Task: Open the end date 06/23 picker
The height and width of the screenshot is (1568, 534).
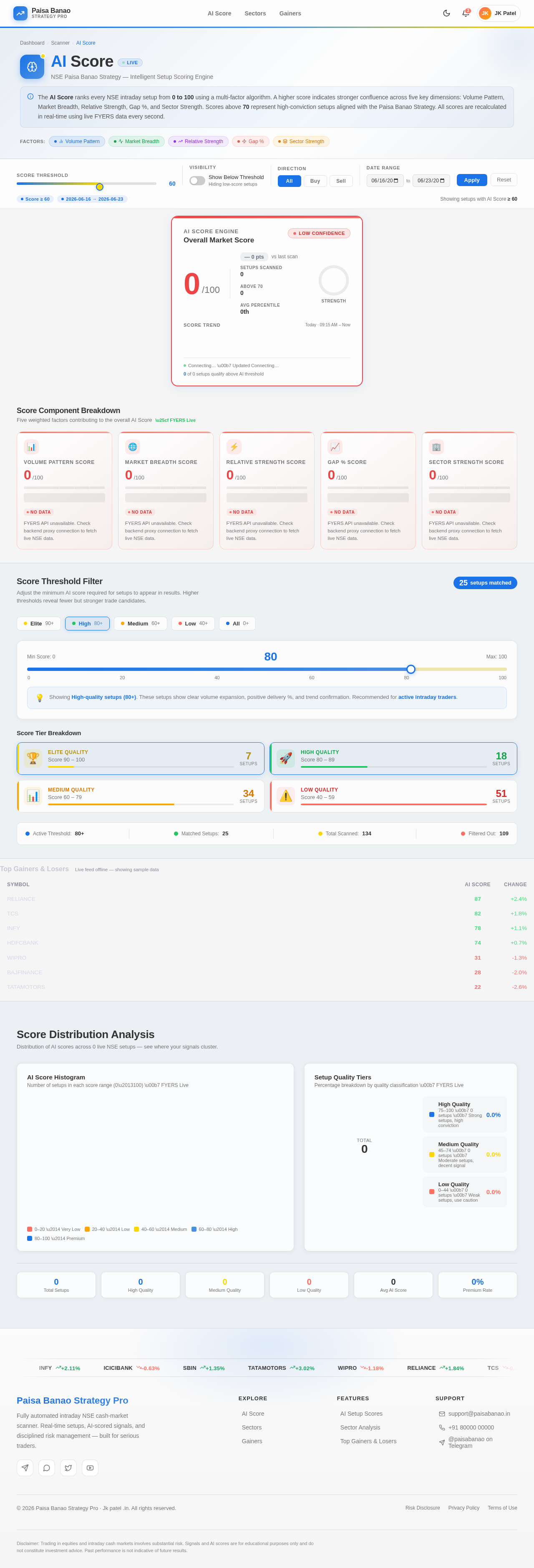Action: [431, 181]
